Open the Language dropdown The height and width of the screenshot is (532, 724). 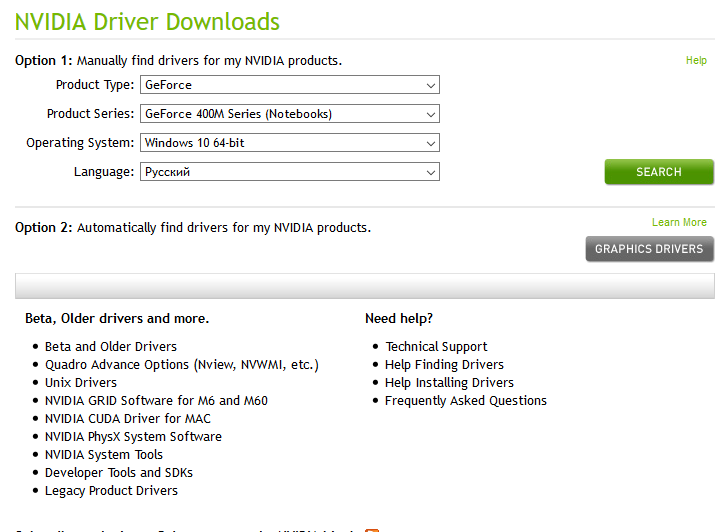pyautogui.click(x=290, y=172)
